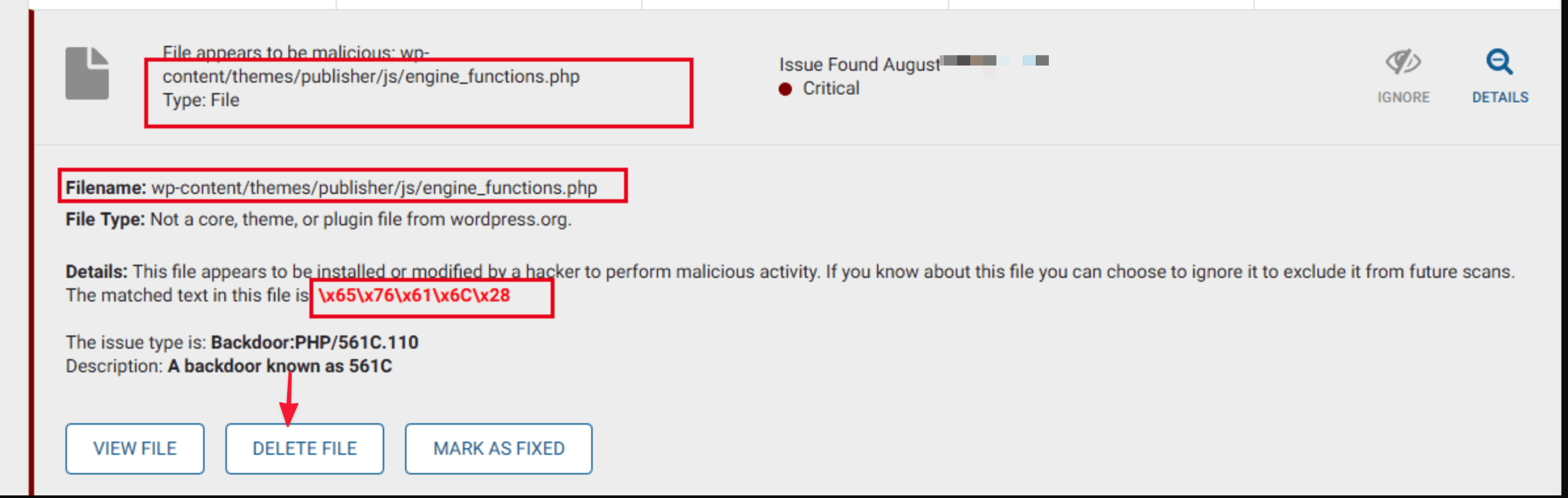Click the "Type: File" line
The image size is (1568, 498).
click(x=201, y=100)
